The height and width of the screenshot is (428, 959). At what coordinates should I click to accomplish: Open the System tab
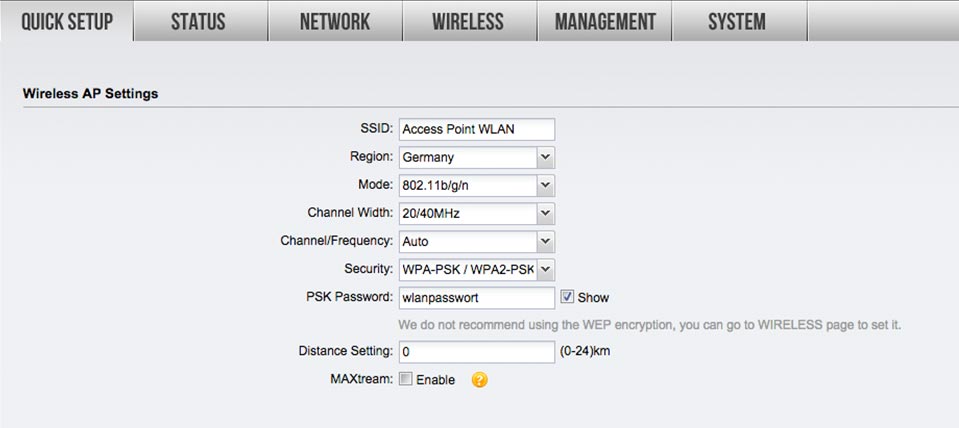tap(736, 21)
